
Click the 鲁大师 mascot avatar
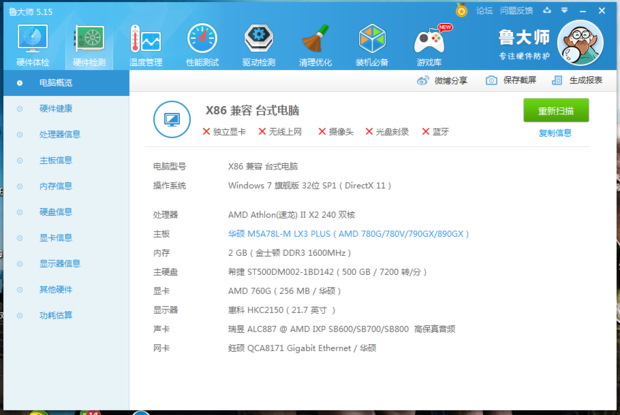pyautogui.click(x=580, y=43)
